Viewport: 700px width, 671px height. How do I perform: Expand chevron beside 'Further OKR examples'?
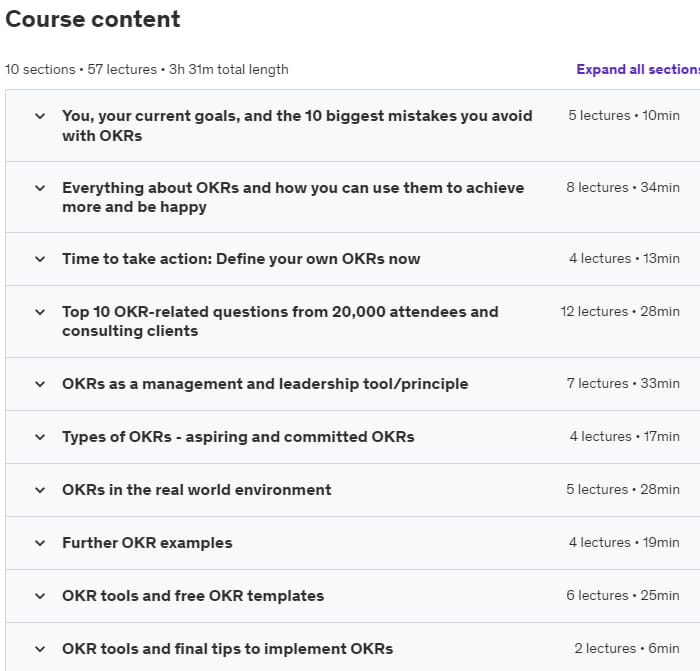pos(40,543)
